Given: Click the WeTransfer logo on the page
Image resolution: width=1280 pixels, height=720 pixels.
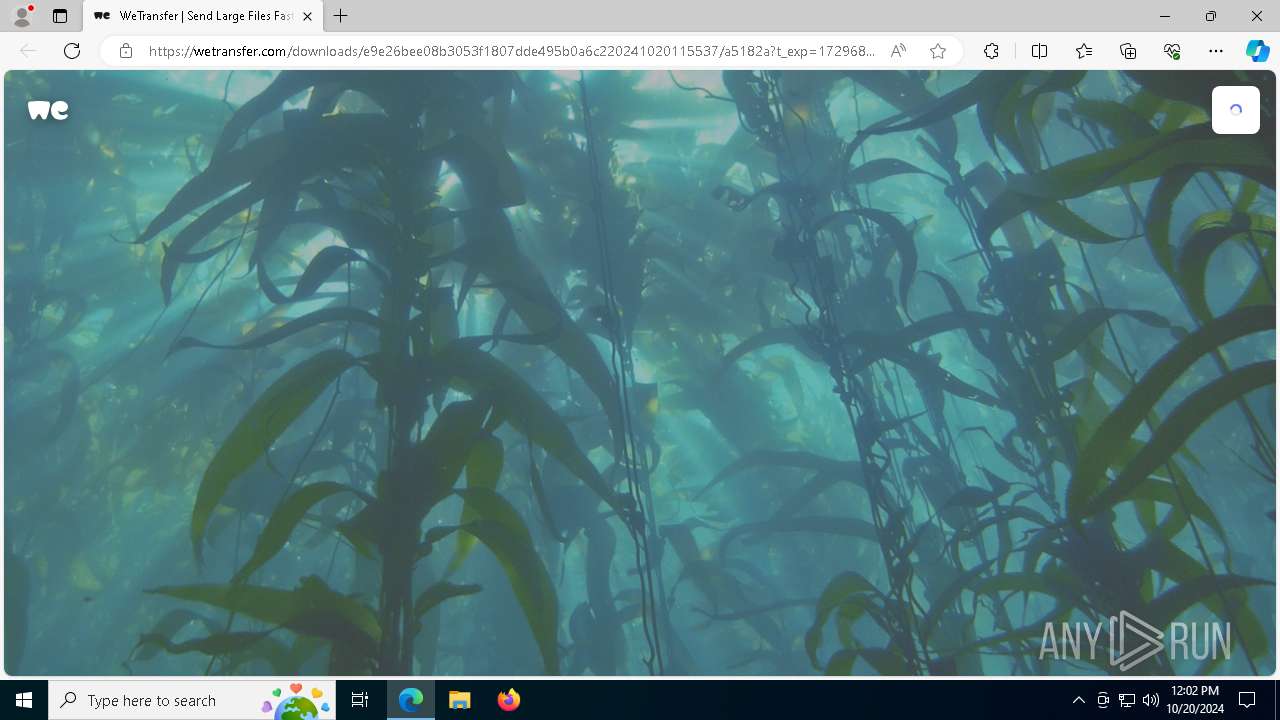Looking at the screenshot, I should [x=48, y=110].
